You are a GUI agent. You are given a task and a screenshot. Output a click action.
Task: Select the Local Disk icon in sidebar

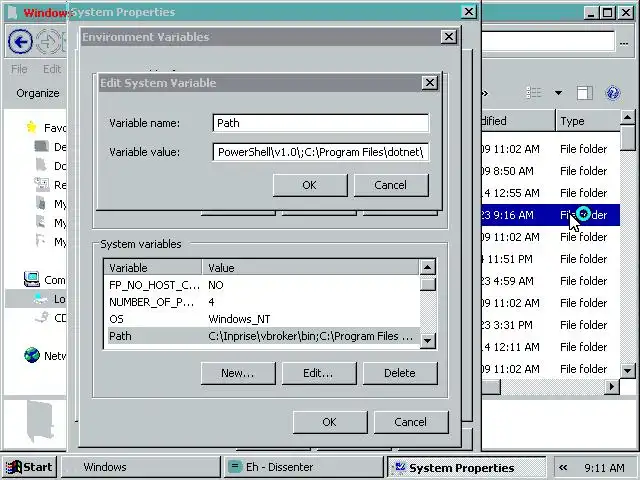40,299
